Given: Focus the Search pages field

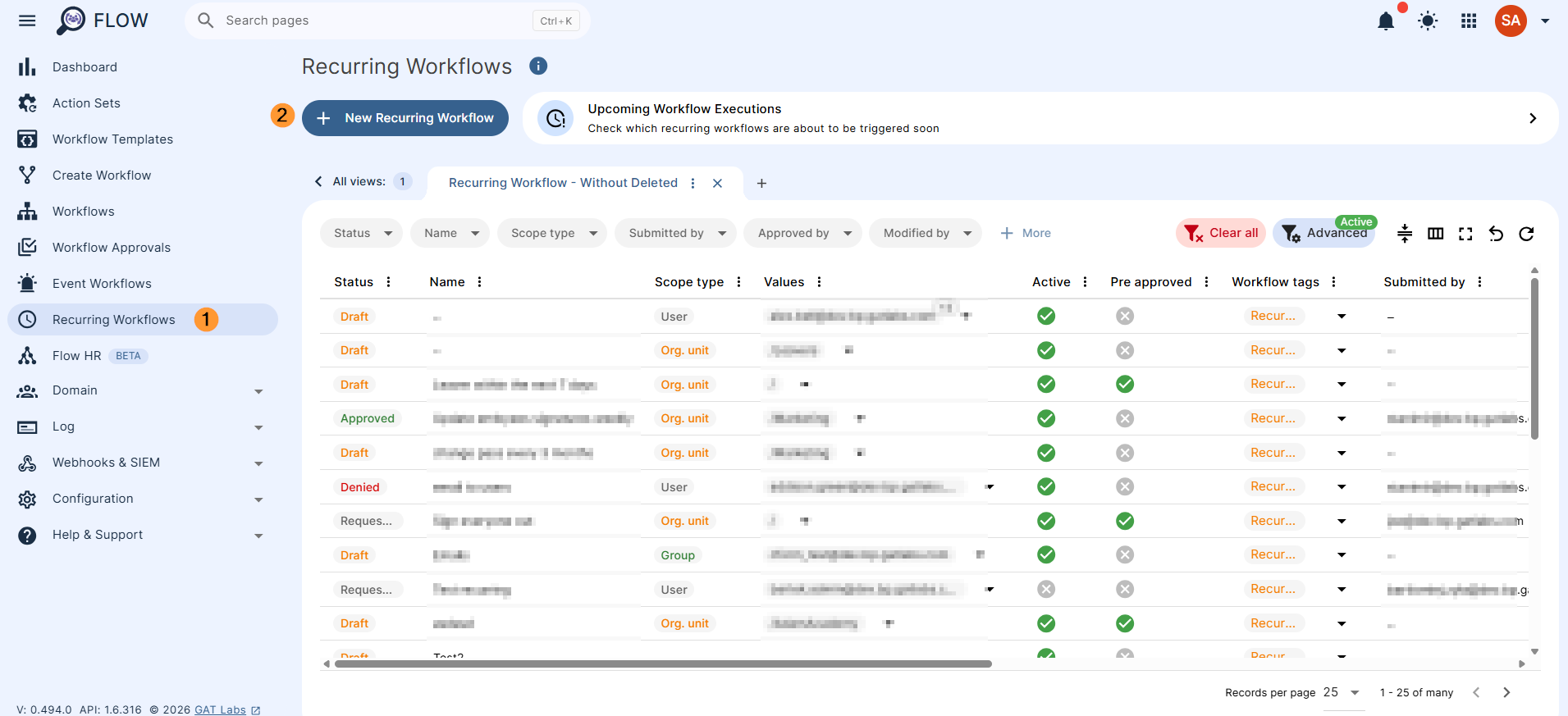Looking at the screenshot, I should 387,21.
